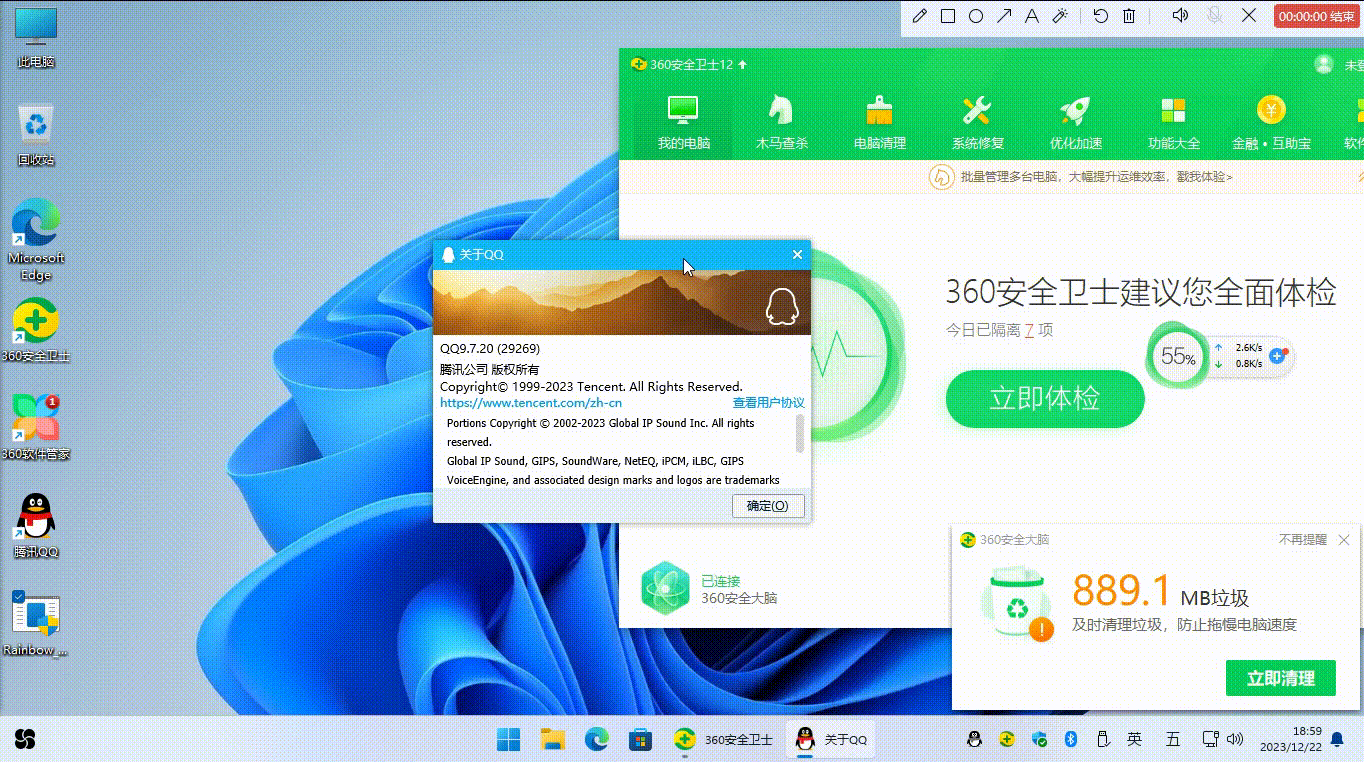Switch to 系统修复 tab
This screenshot has width=1364, height=762.
coord(977,122)
